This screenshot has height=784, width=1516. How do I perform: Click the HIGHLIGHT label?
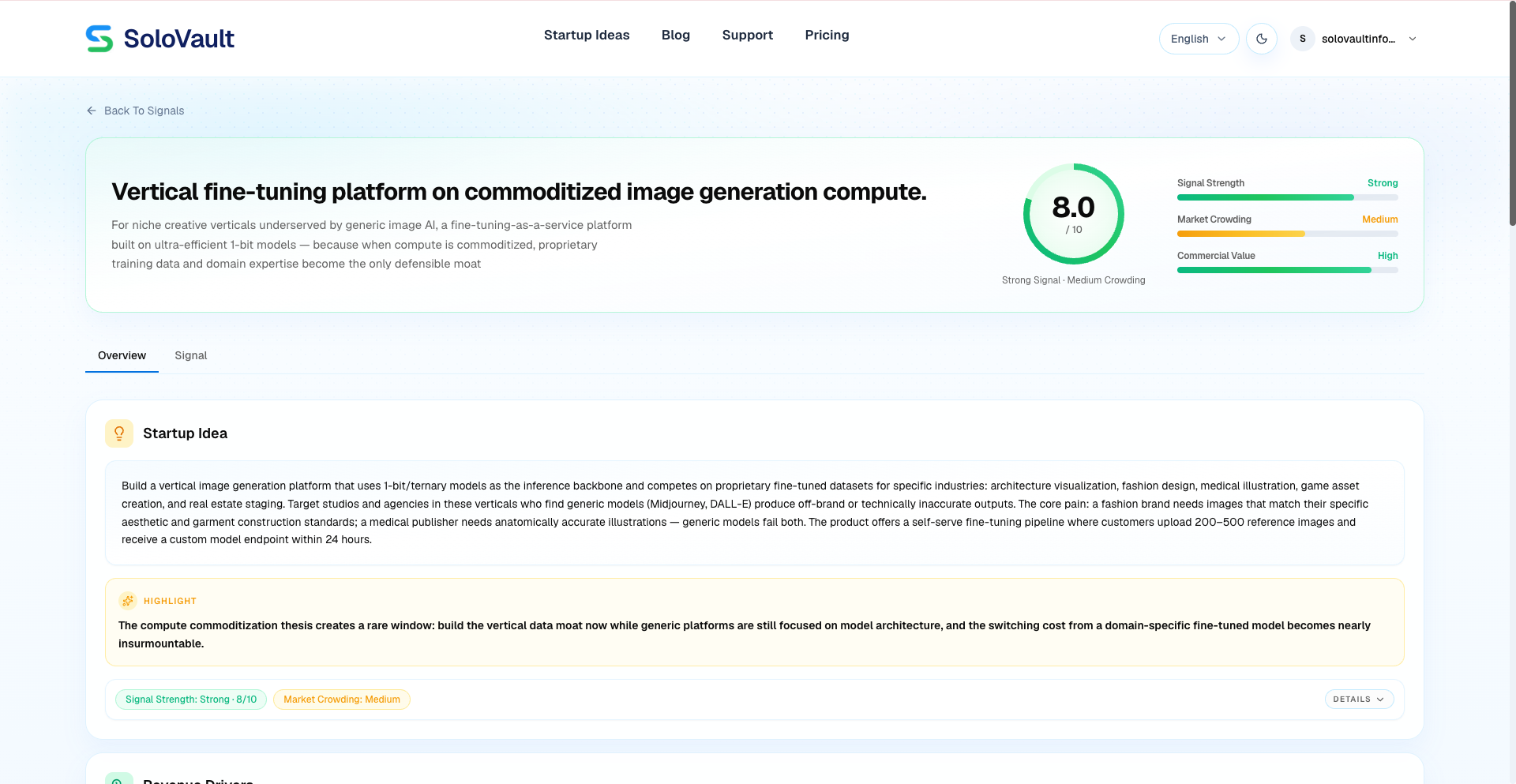point(170,601)
